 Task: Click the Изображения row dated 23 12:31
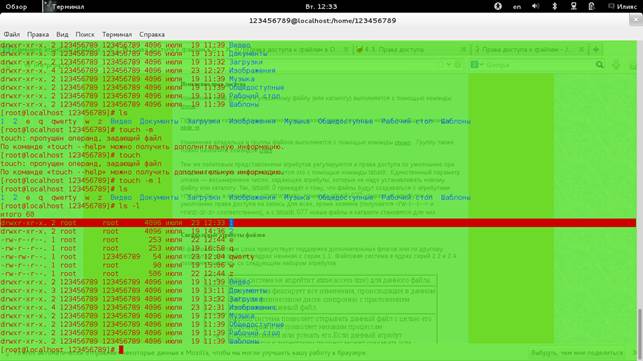[x=138, y=307]
